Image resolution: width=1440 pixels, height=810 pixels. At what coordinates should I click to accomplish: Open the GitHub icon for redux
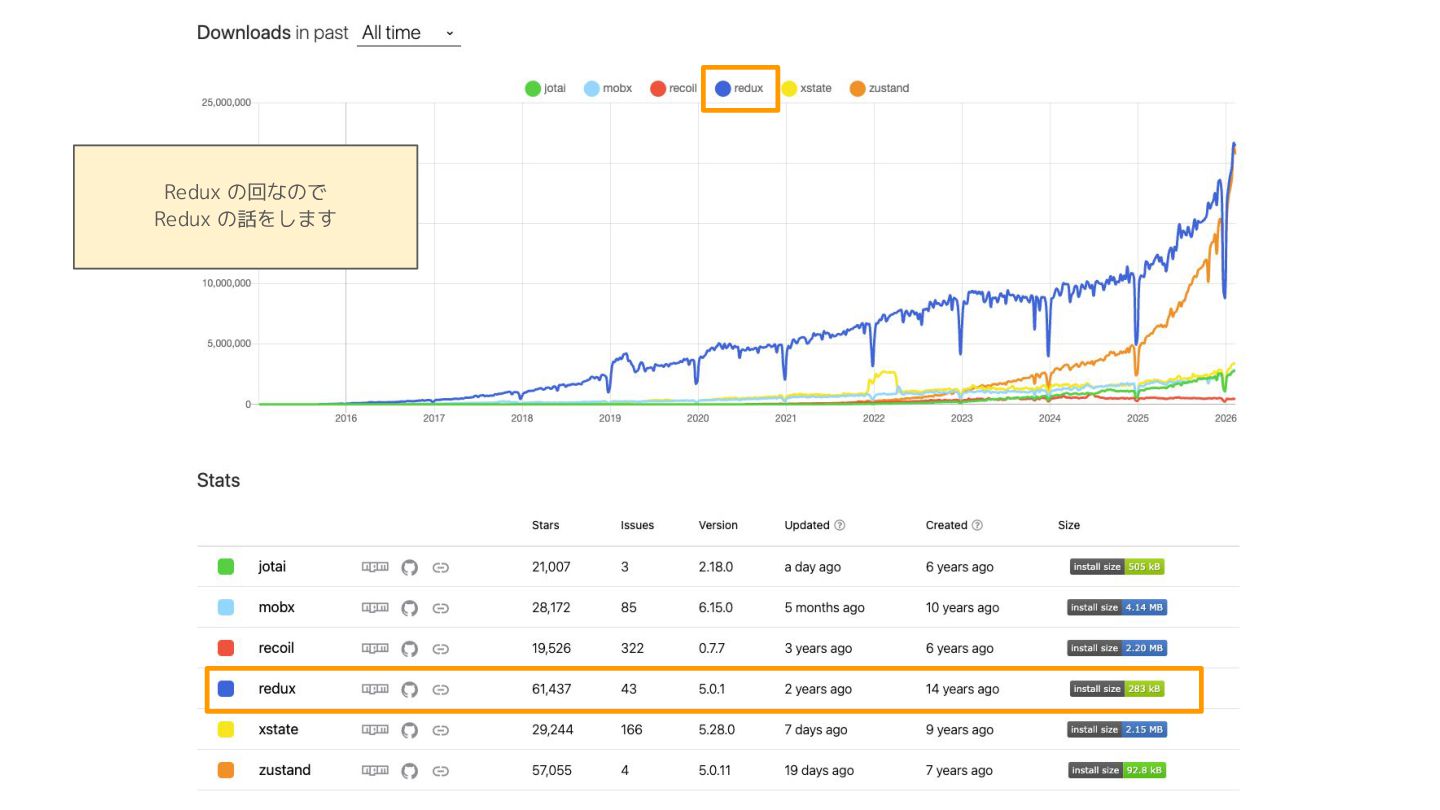[409, 689]
